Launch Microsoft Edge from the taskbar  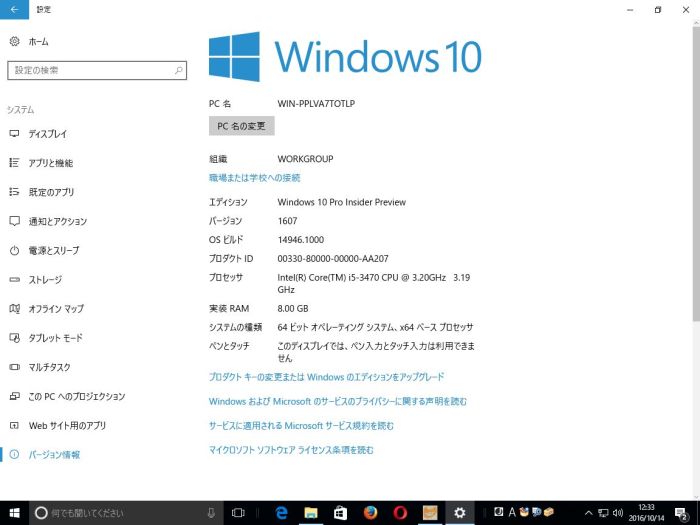282,512
